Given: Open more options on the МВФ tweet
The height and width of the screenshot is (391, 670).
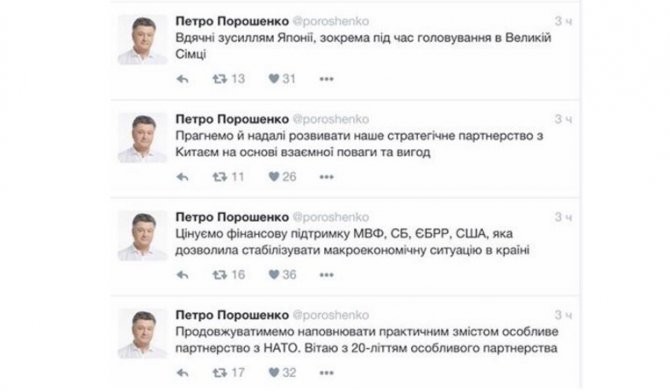Looking at the screenshot, I should coord(326,275).
